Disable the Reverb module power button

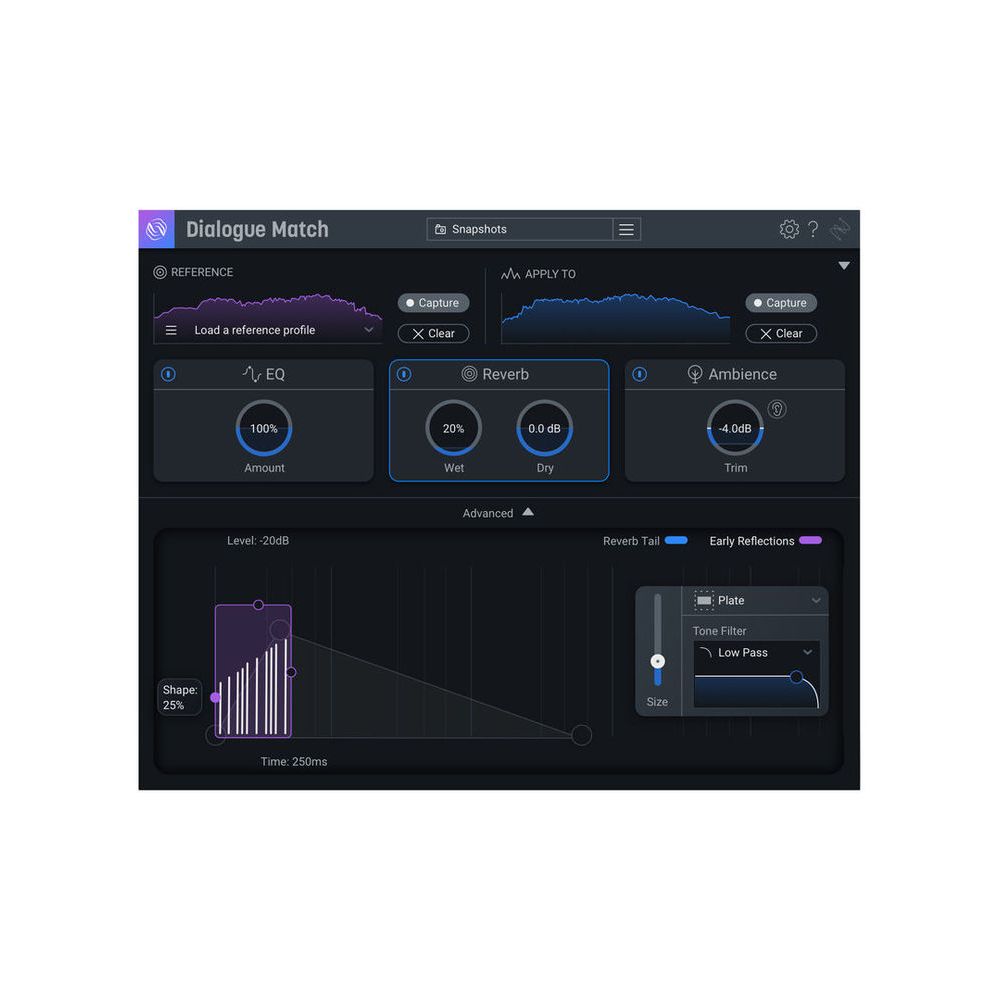(404, 374)
